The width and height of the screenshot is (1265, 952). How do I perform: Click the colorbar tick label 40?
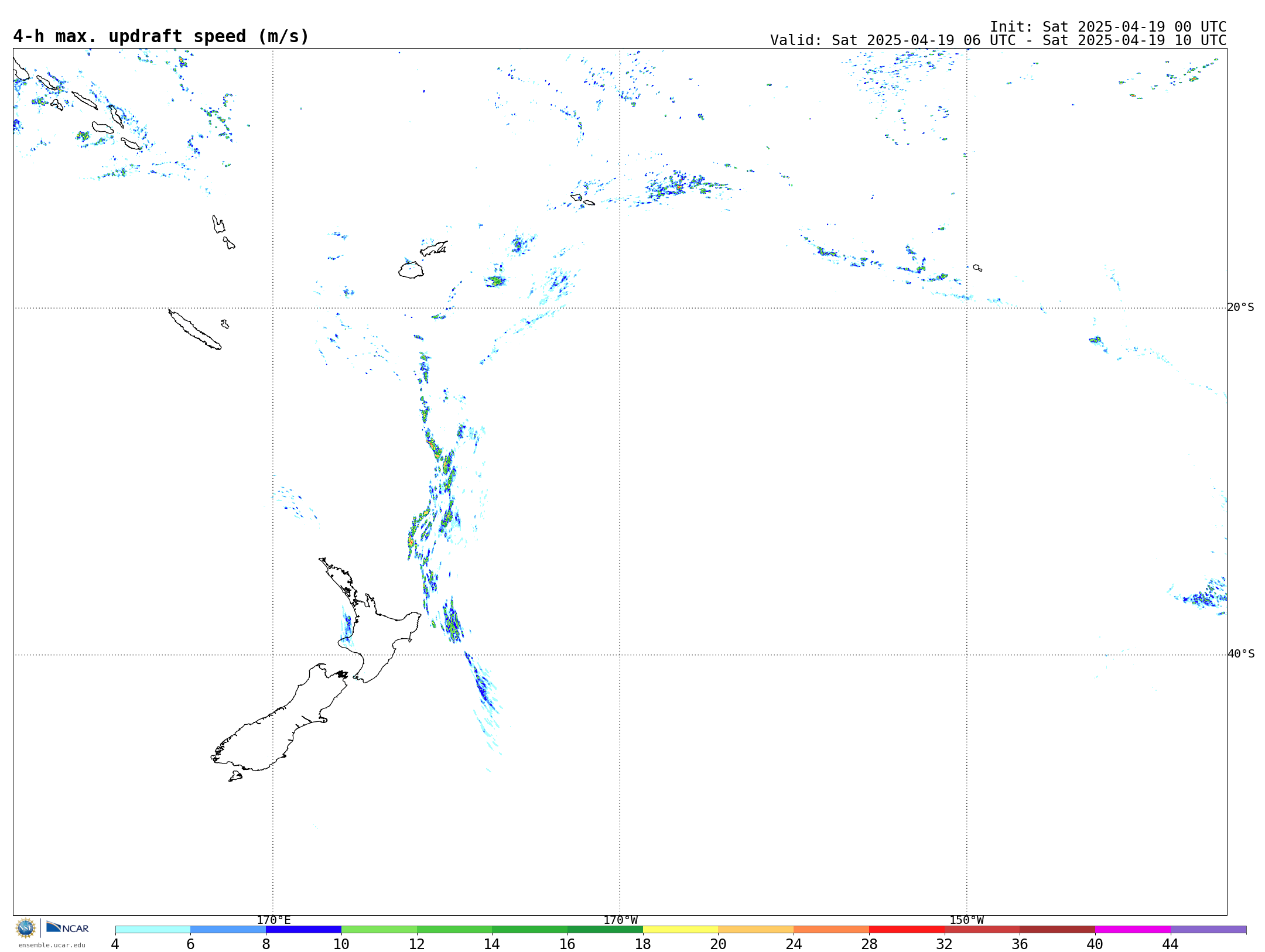tap(1095, 944)
